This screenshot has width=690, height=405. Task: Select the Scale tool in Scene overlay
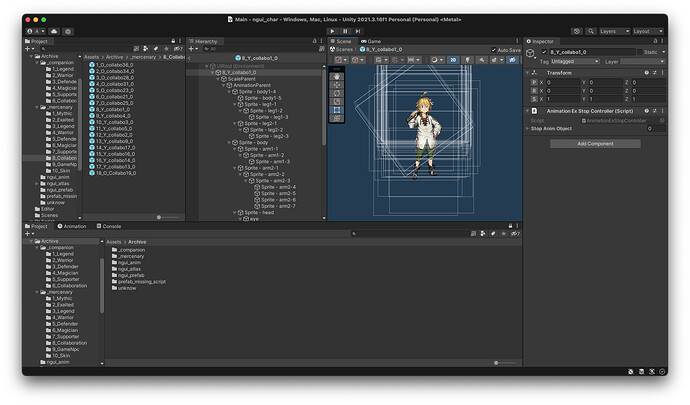click(x=337, y=102)
